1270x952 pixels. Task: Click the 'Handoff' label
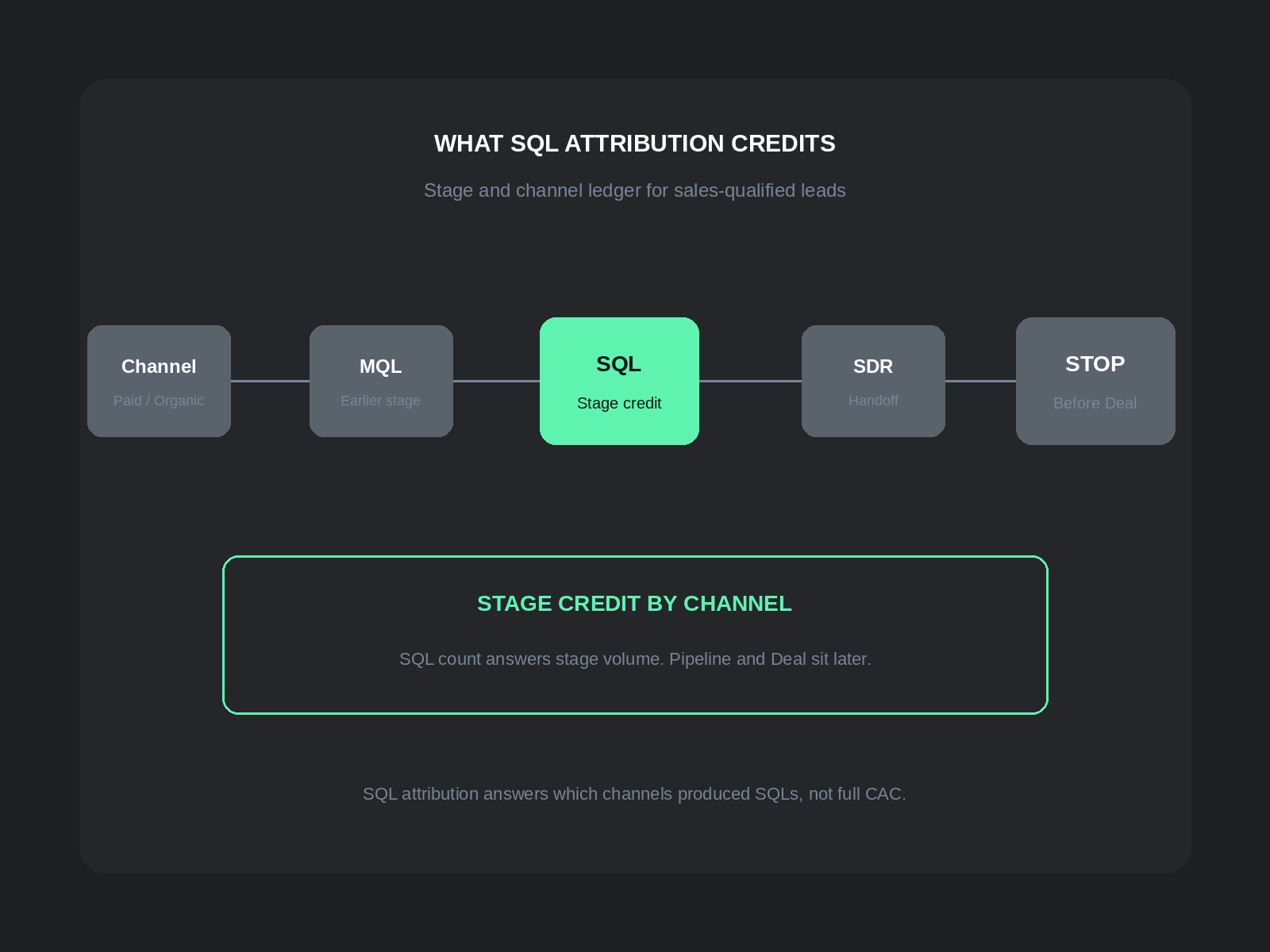(x=873, y=401)
